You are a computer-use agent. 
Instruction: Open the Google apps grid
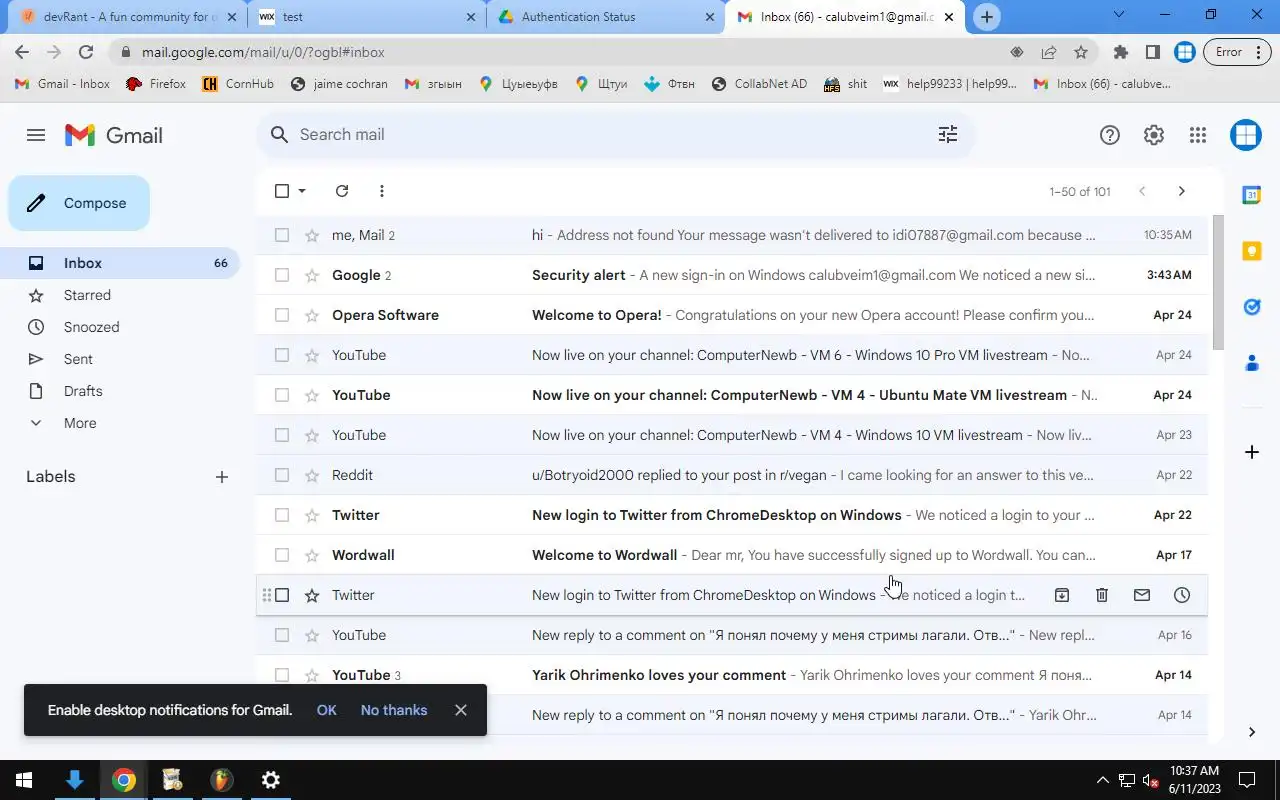click(x=1198, y=135)
